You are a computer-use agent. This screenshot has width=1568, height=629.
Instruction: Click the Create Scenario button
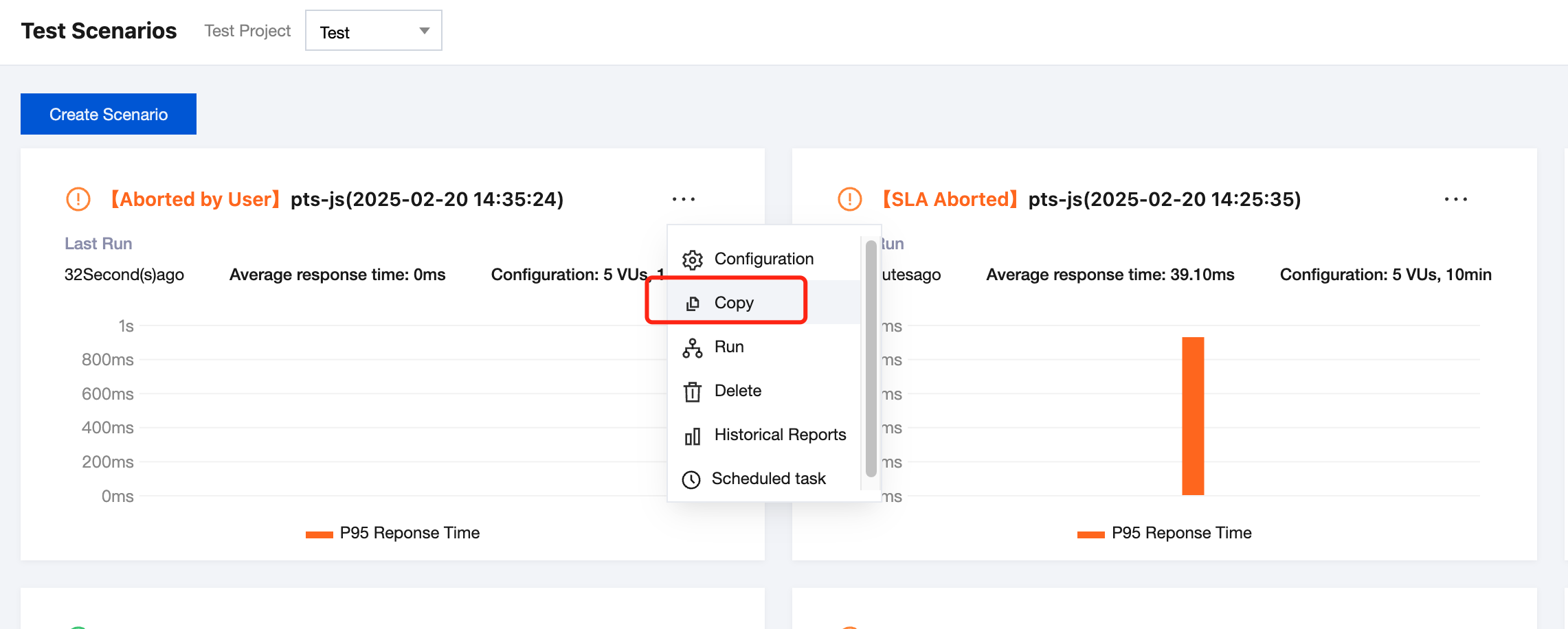(x=109, y=114)
